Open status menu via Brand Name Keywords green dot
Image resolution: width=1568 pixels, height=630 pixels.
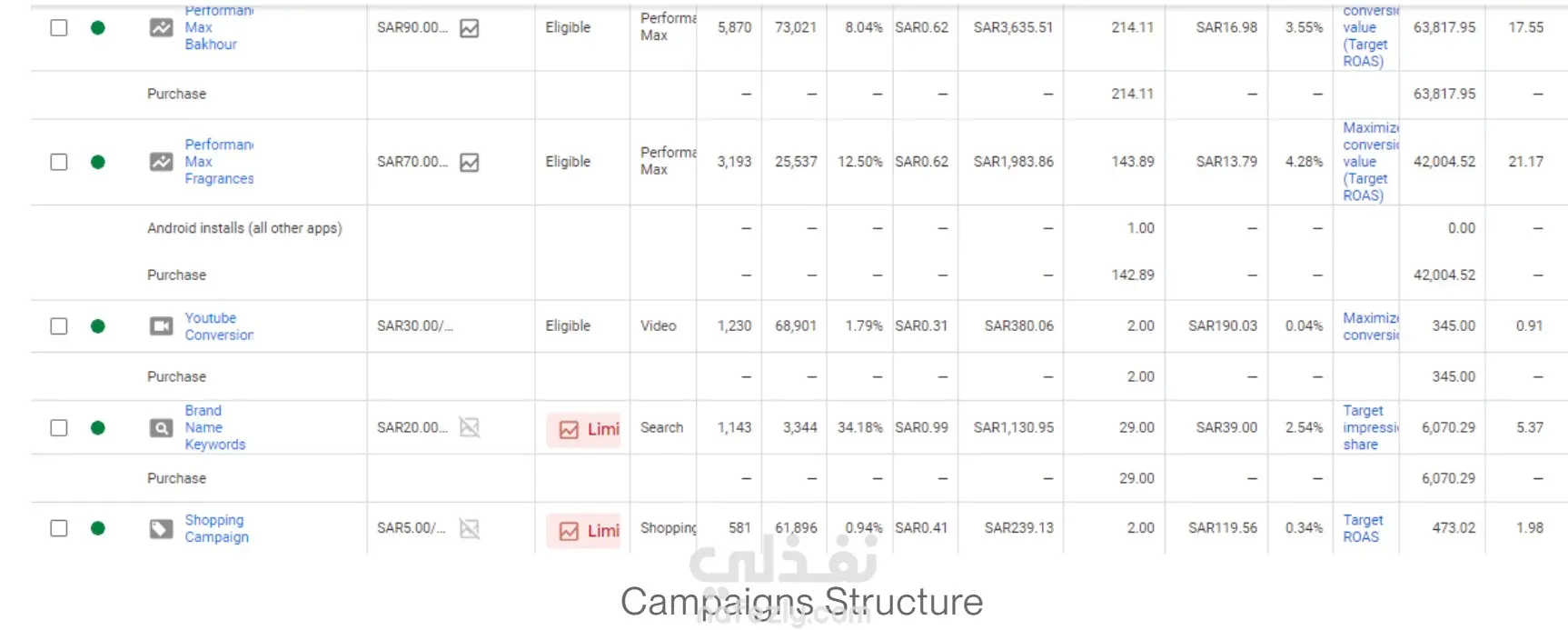click(x=98, y=428)
